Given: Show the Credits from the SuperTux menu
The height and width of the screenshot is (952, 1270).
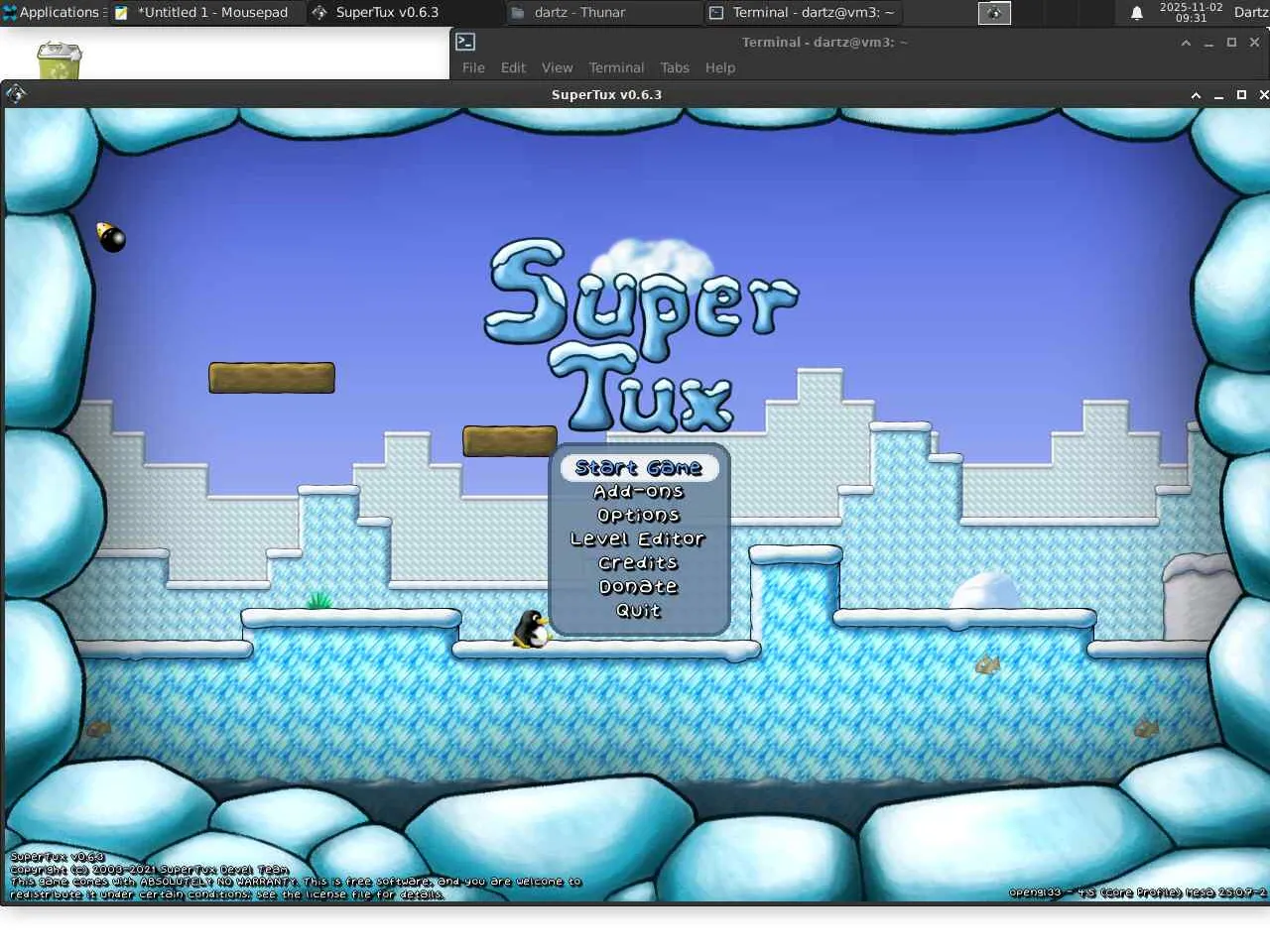Looking at the screenshot, I should tap(638, 563).
